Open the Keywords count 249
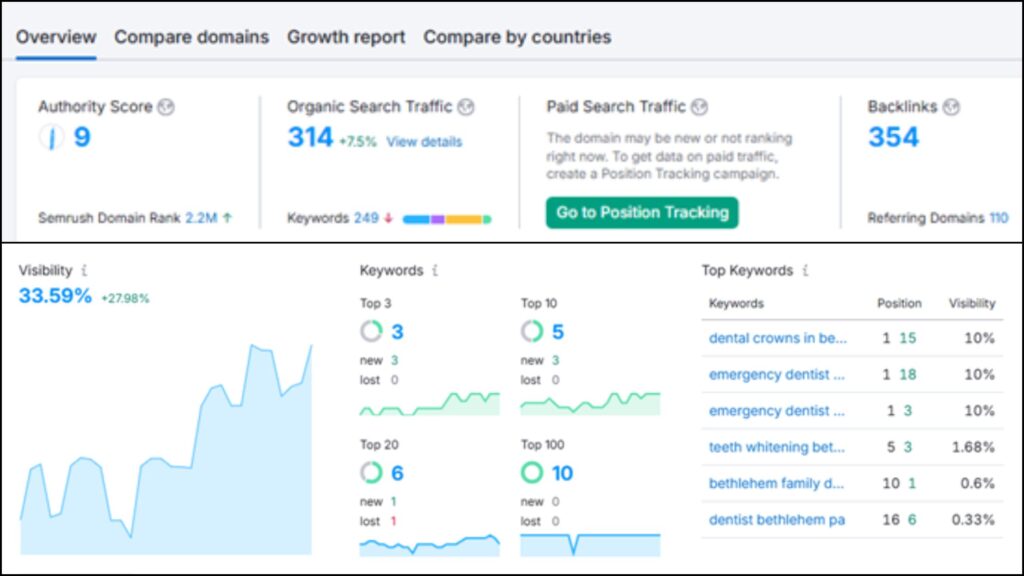Screen dimensions: 1024x576 [366, 218]
